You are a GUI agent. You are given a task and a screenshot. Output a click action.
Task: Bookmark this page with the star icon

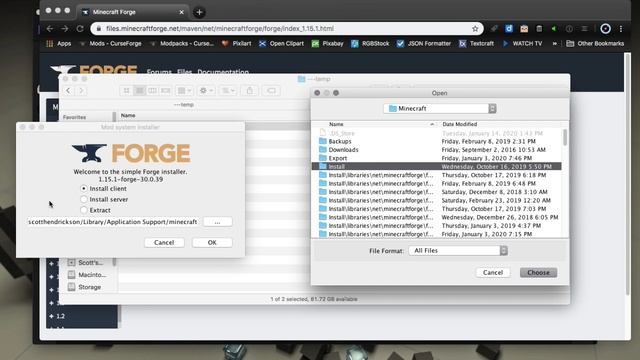(475, 29)
